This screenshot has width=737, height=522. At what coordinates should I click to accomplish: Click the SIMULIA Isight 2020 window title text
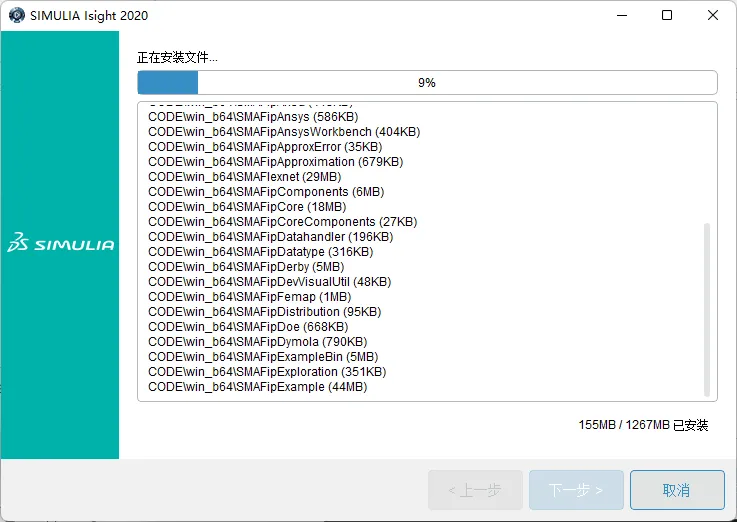pyautogui.click(x=89, y=16)
